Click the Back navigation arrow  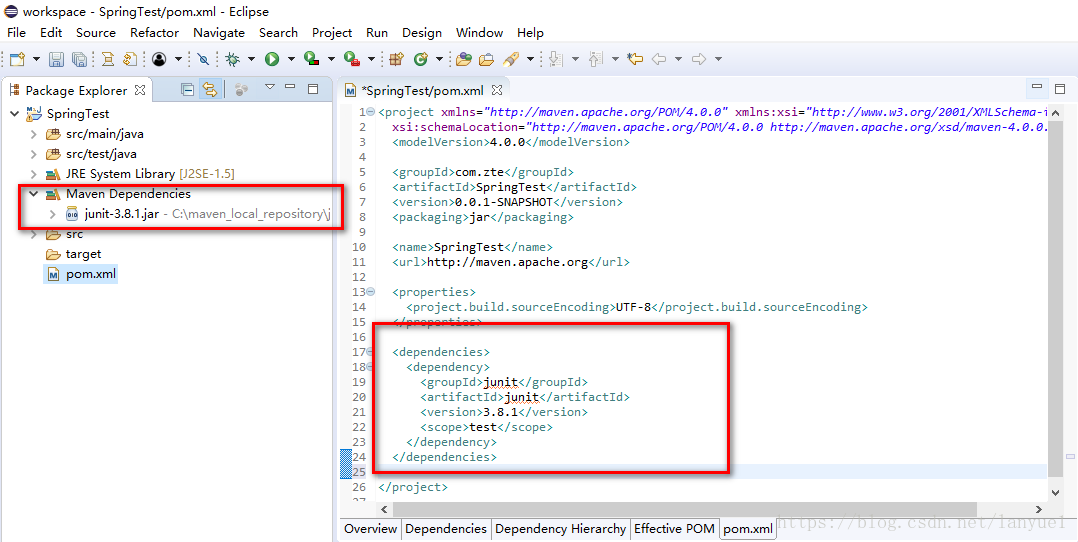pyautogui.click(x=659, y=59)
